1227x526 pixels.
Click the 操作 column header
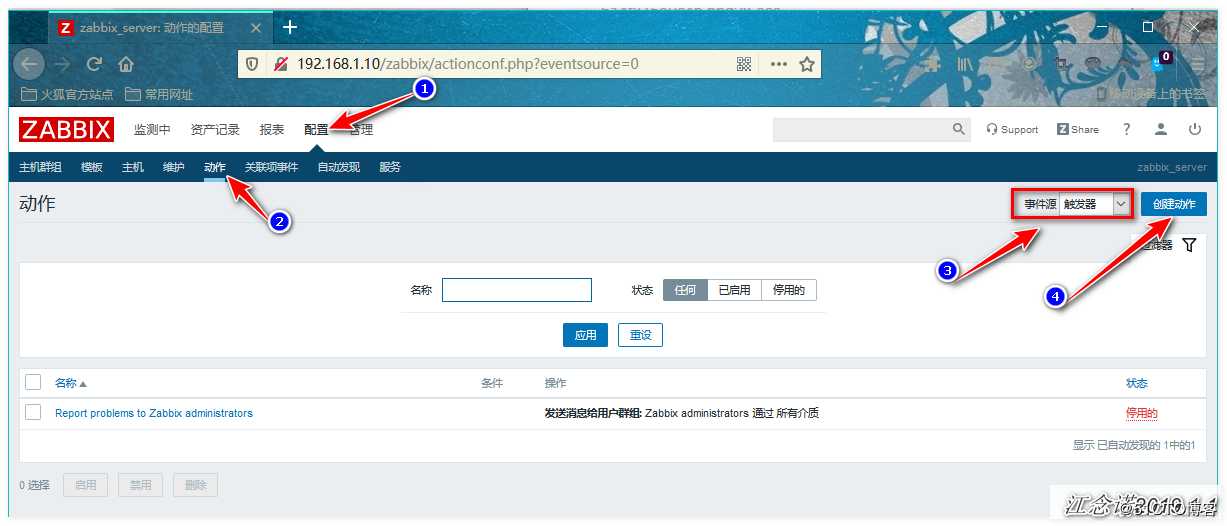tap(555, 383)
